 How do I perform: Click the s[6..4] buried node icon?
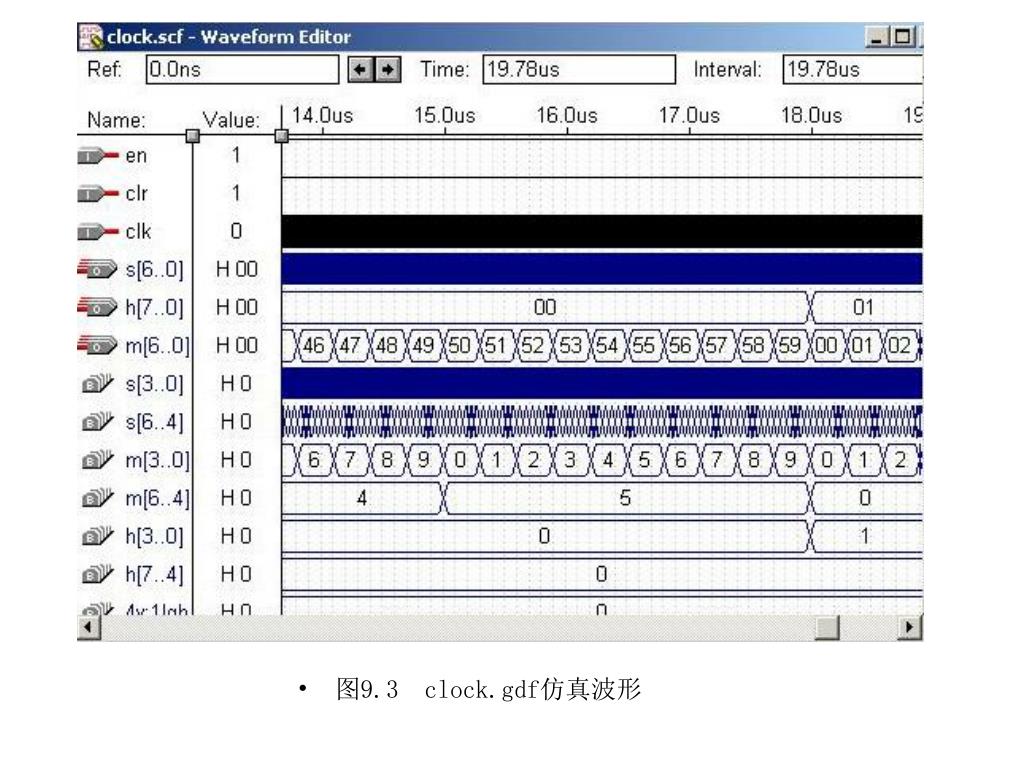(x=98, y=422)
